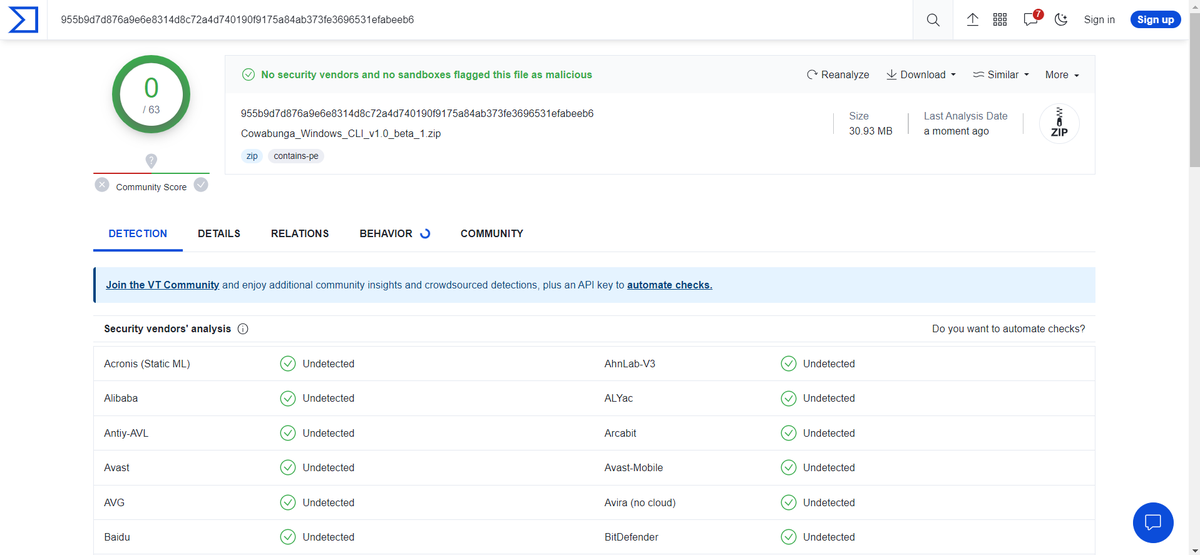Click the BitDefender Undetected check icon

pos(788,537)
